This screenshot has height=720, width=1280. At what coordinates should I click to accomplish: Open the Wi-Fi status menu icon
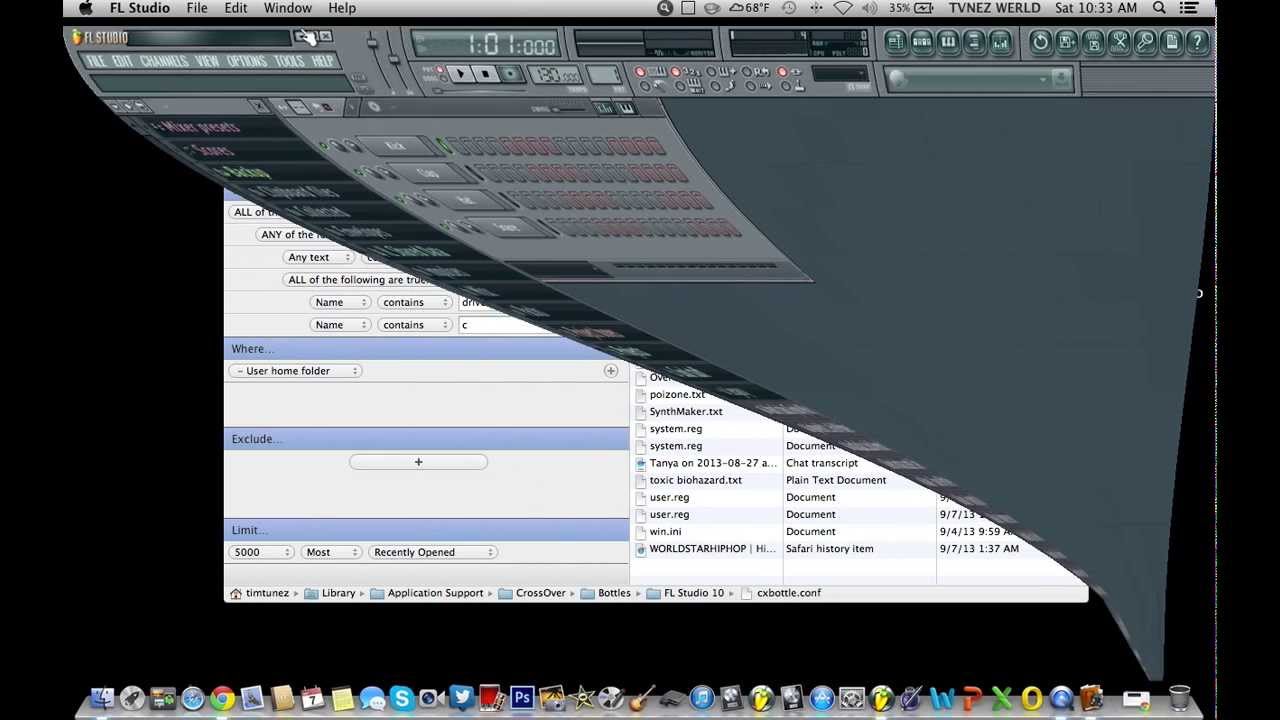842,8
